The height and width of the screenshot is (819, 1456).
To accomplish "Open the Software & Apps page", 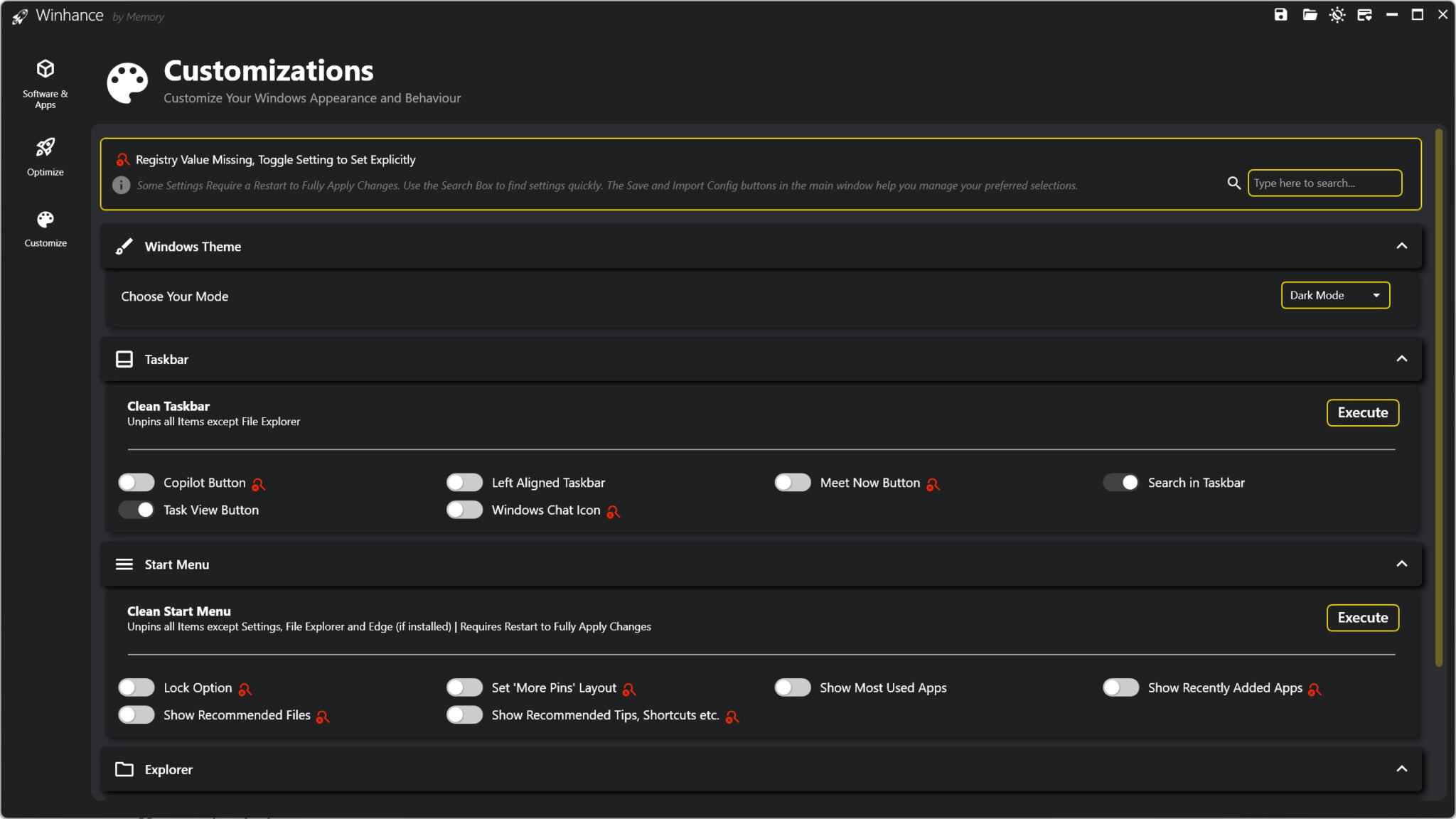I will tap(45, 82).
